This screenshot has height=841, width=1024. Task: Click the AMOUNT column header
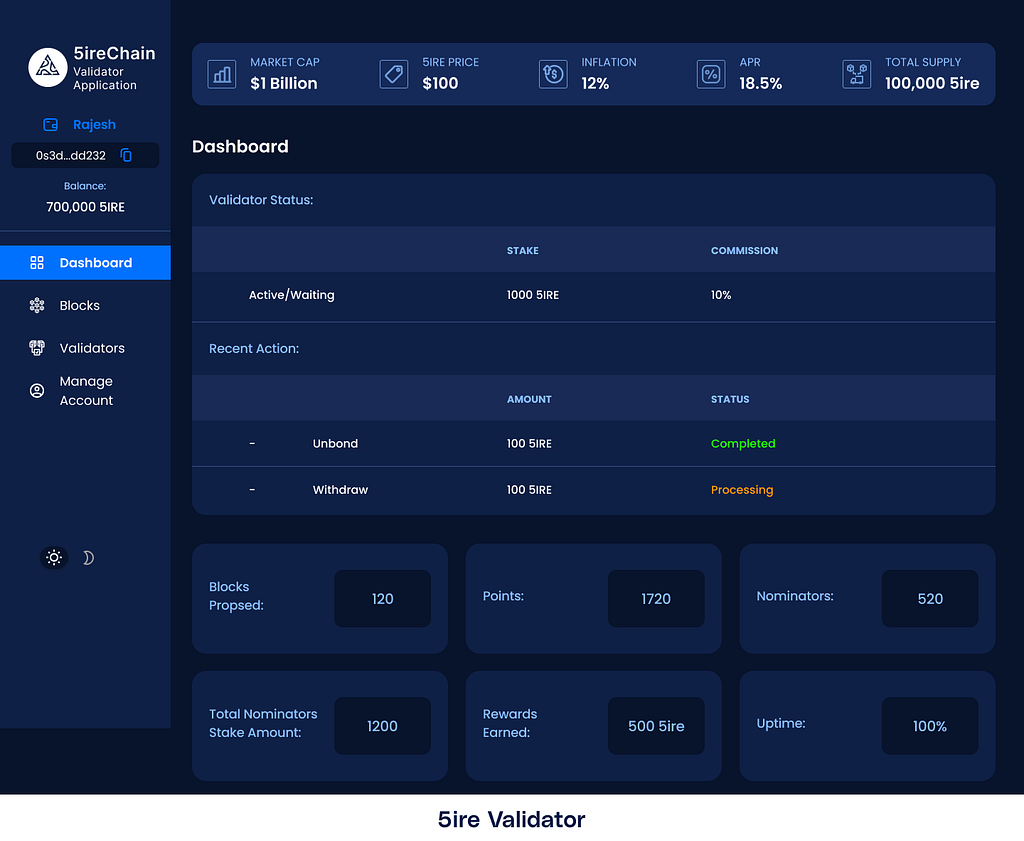coord(529,399)
